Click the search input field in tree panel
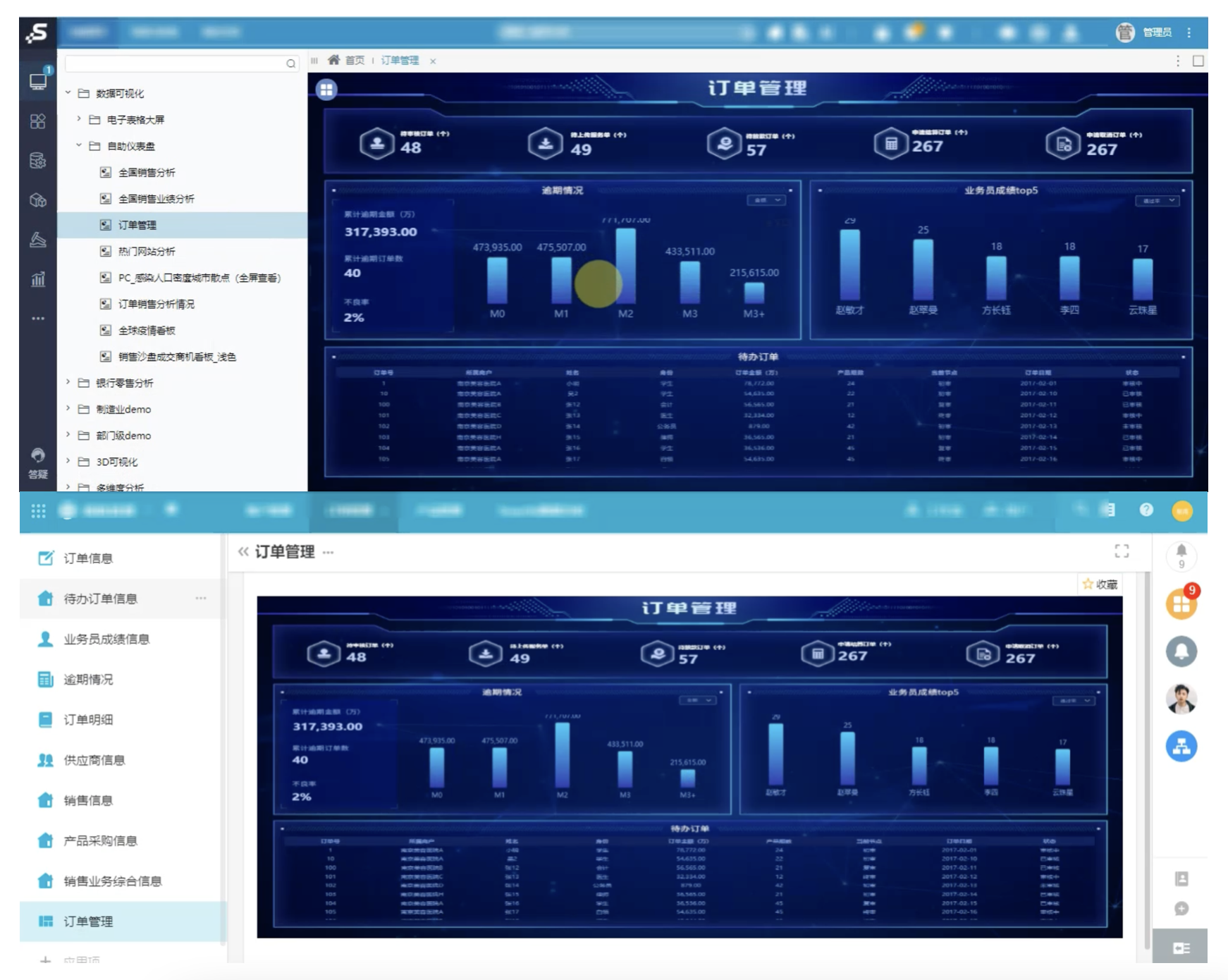1228x980 pixels. tap(175, 63)
